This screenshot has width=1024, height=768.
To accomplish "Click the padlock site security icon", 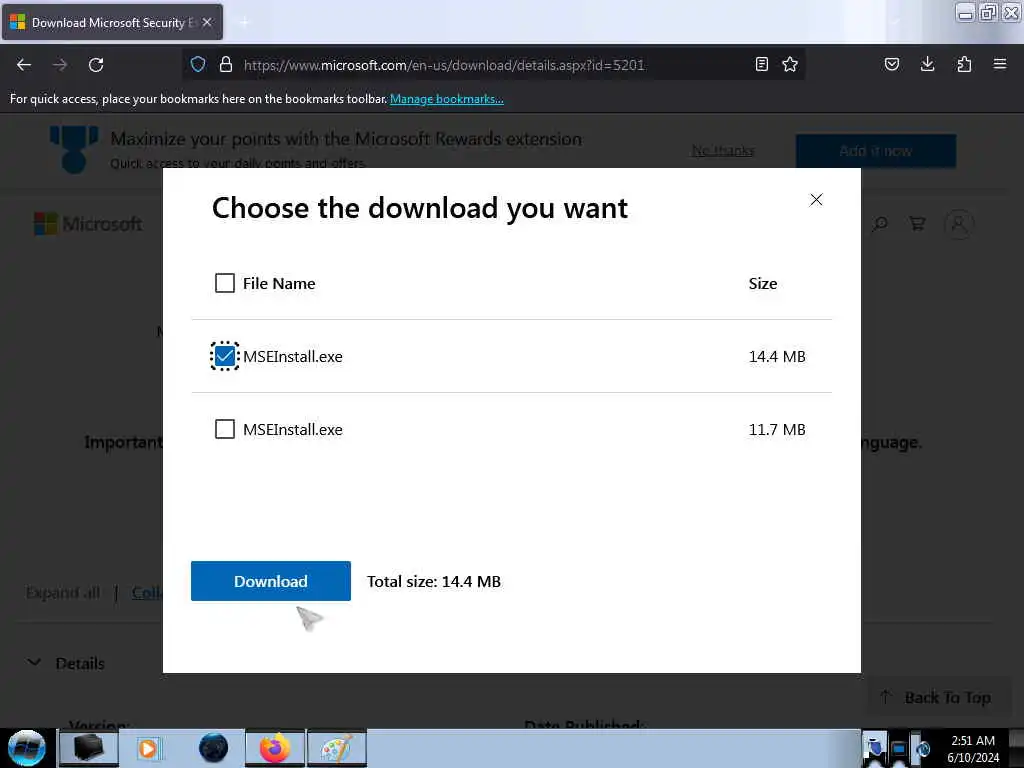I will [226, 65].
